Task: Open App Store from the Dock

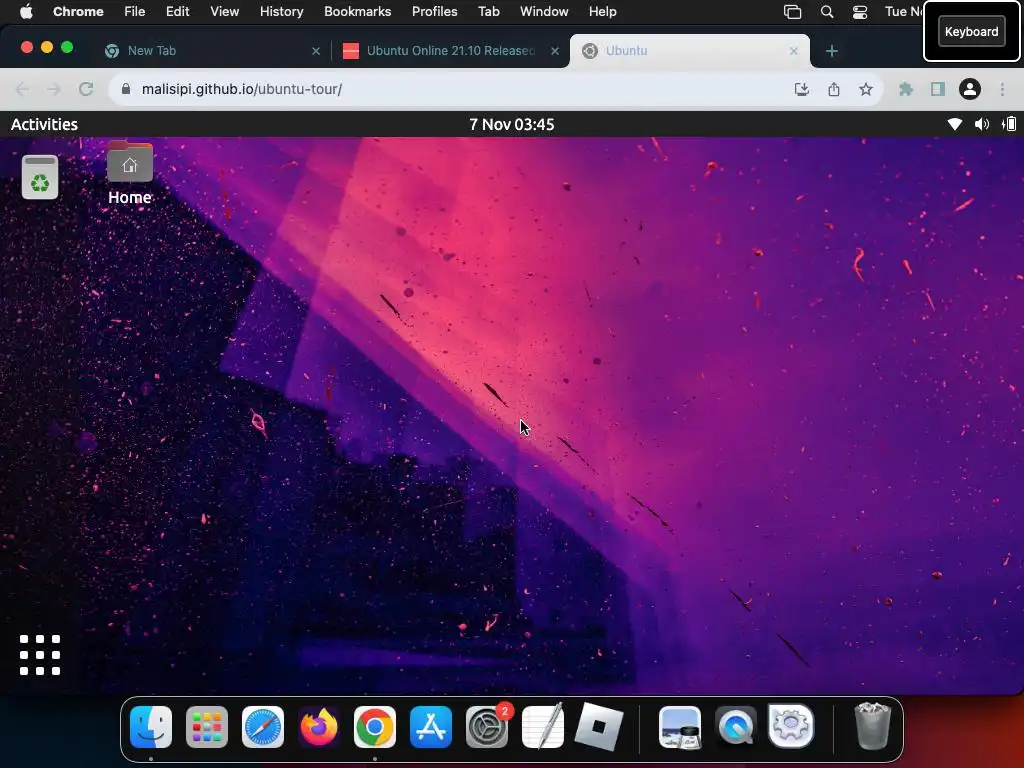Action: tap(430, 727)
